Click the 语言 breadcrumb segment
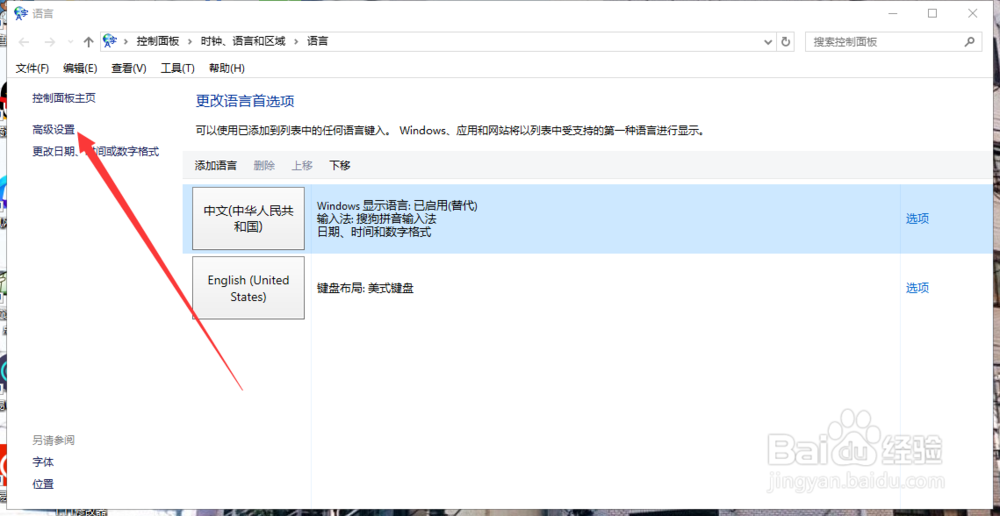This screenshot has width=1000, height=516. click(x=318, y=41)
